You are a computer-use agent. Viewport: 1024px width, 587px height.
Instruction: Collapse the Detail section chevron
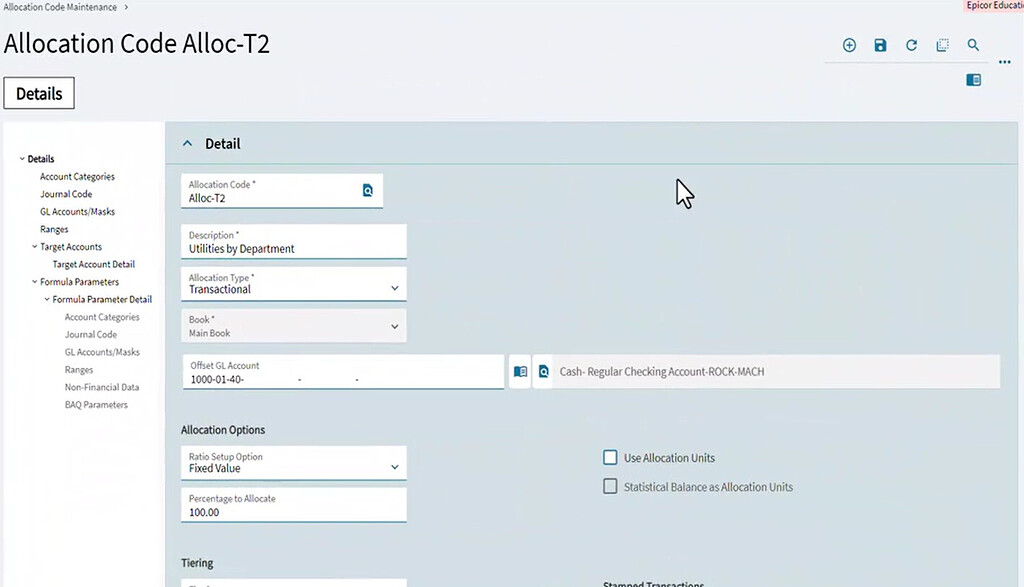(187, 143)
